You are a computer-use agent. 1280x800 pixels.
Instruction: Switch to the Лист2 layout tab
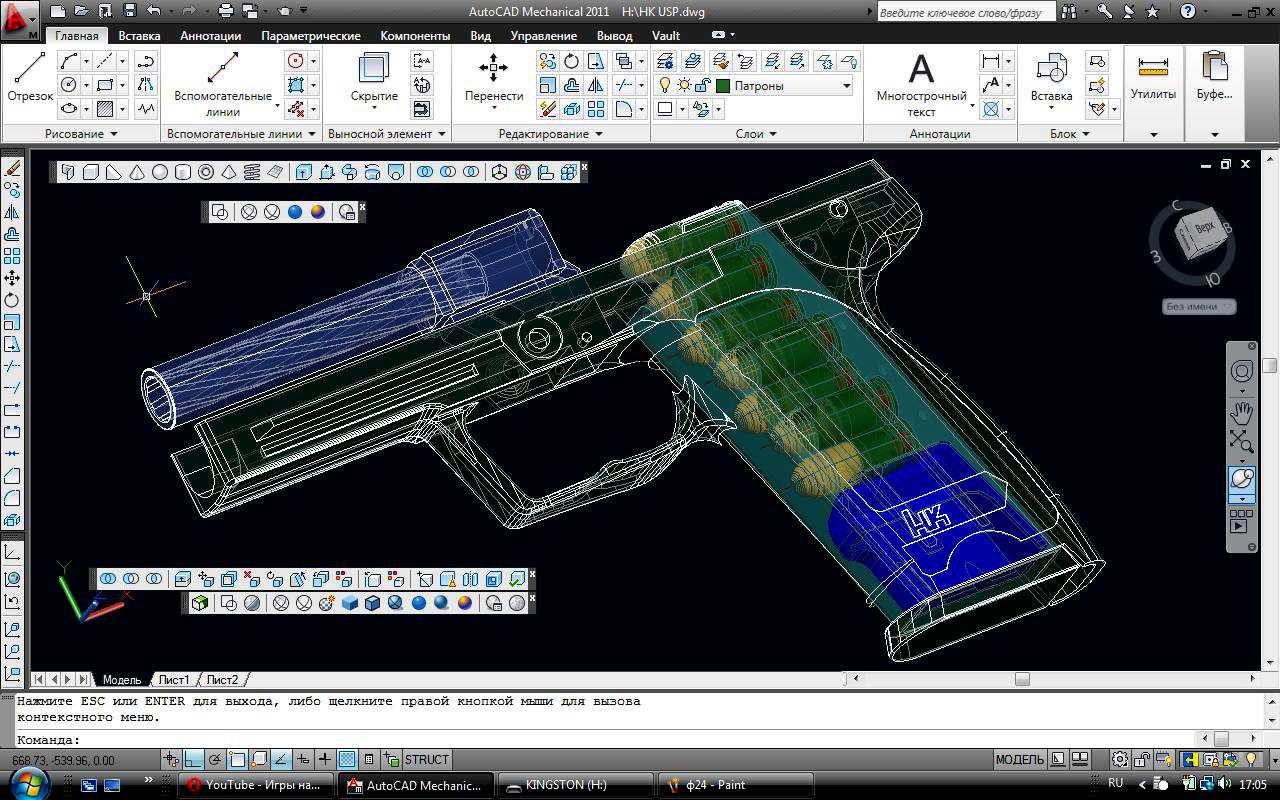pyautogui.click(x=222, y=679)
